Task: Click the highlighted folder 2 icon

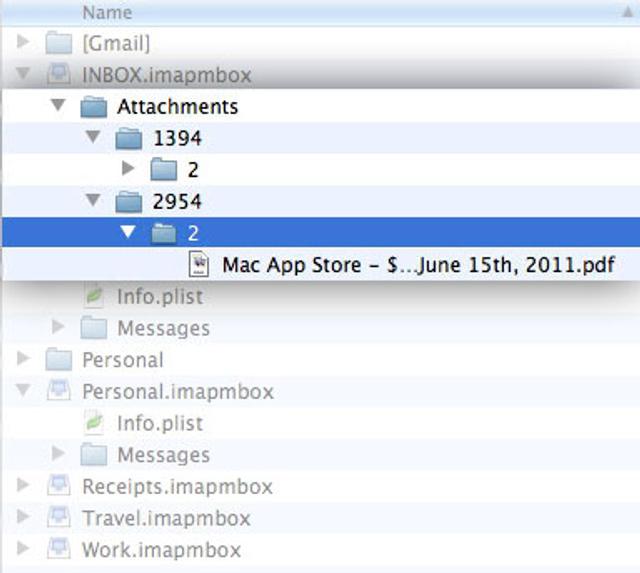Action: point(164,233)
